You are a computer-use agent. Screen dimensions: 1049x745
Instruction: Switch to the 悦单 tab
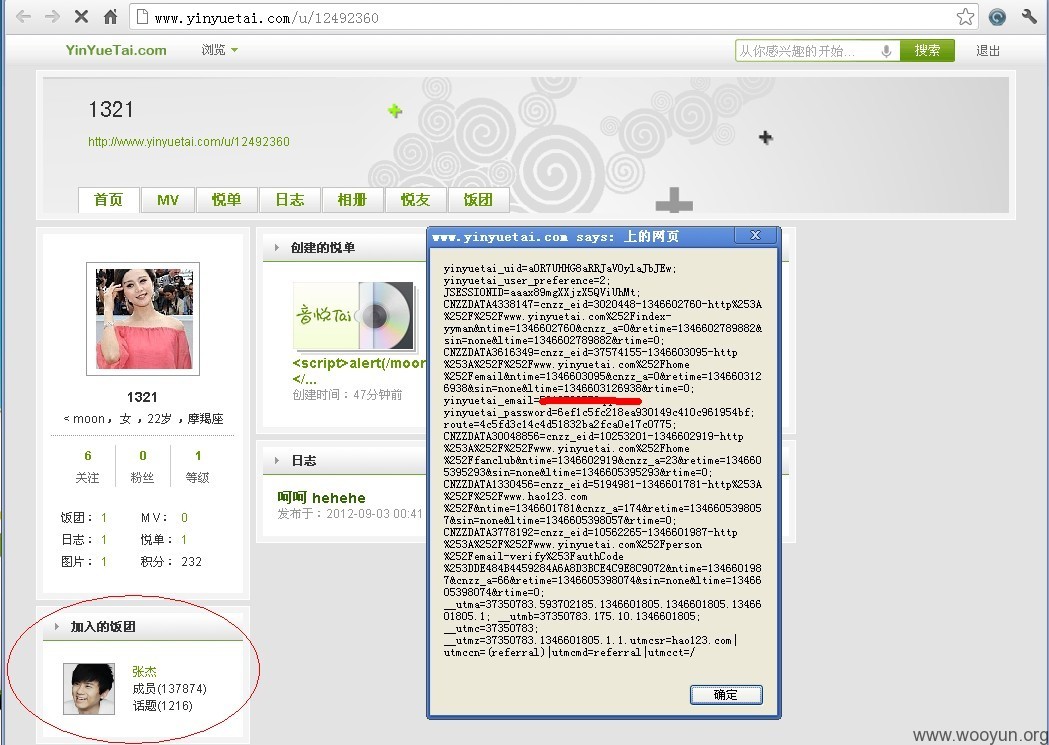click(x=226, y=200)
